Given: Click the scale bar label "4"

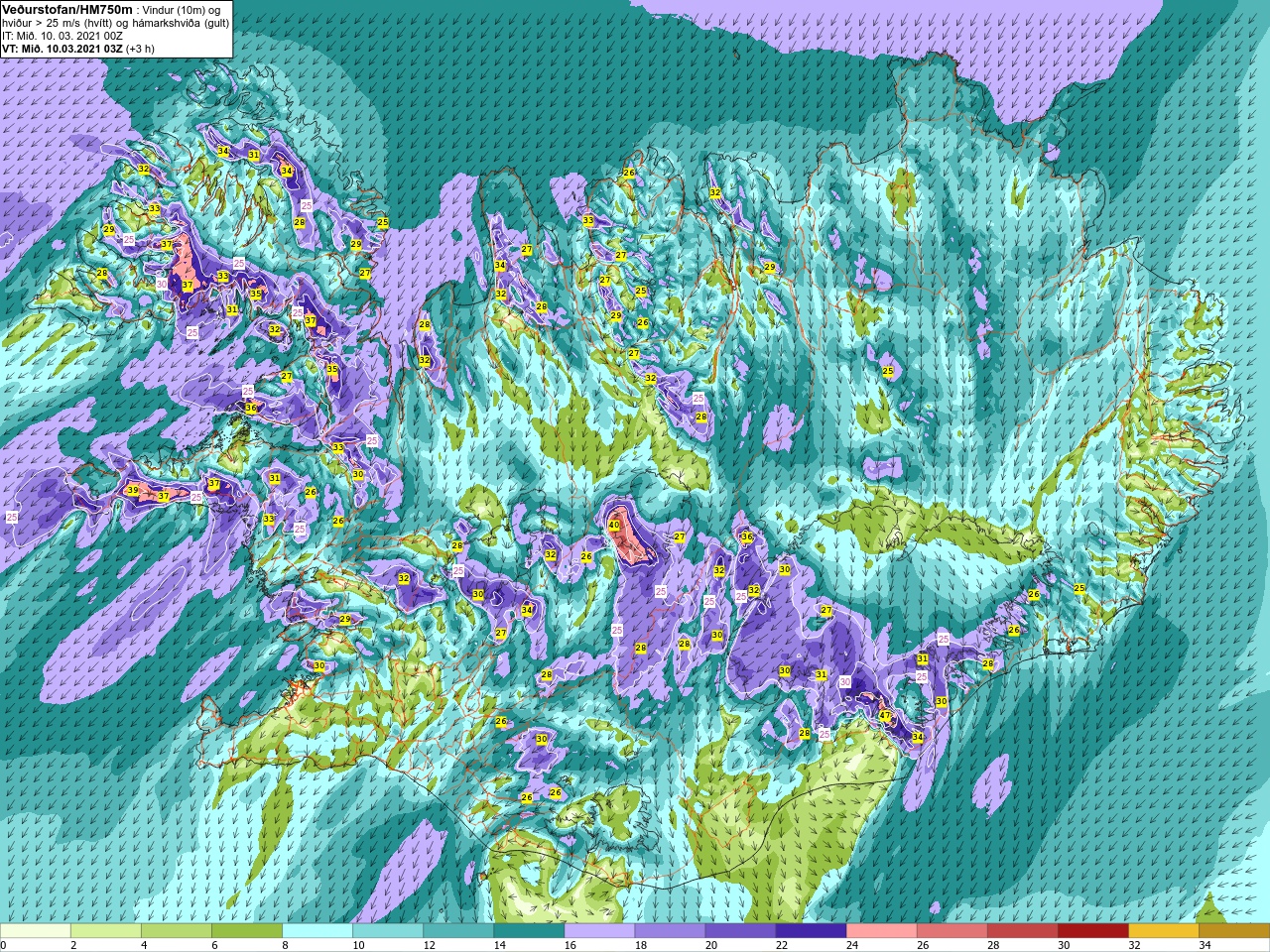Looking at the screenshot, I should (143, 945).
